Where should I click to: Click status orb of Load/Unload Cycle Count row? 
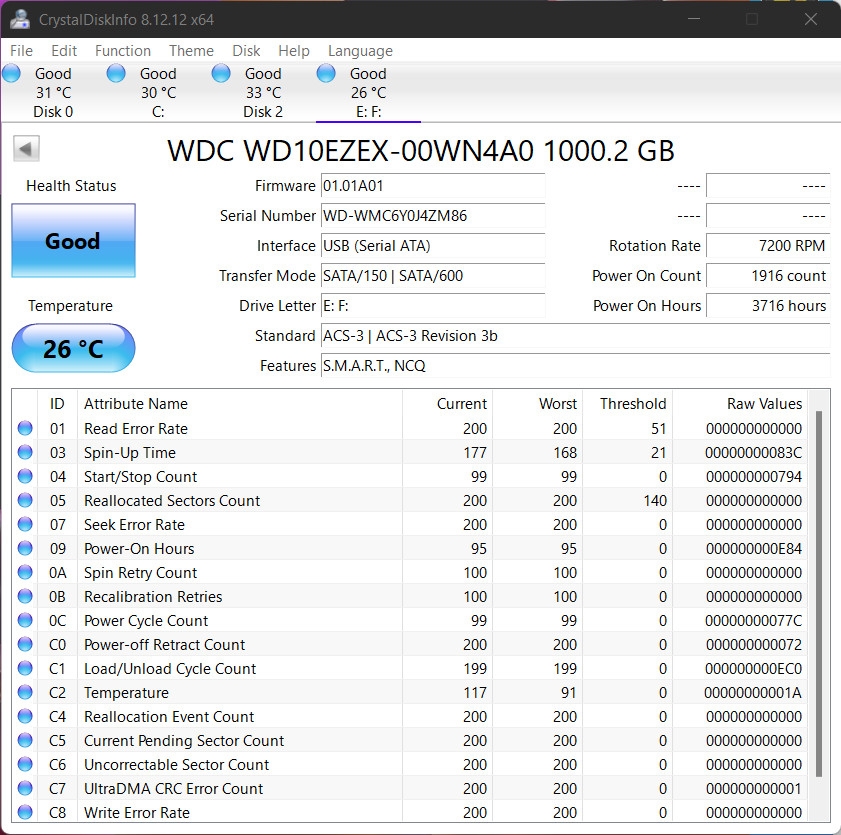25,668
